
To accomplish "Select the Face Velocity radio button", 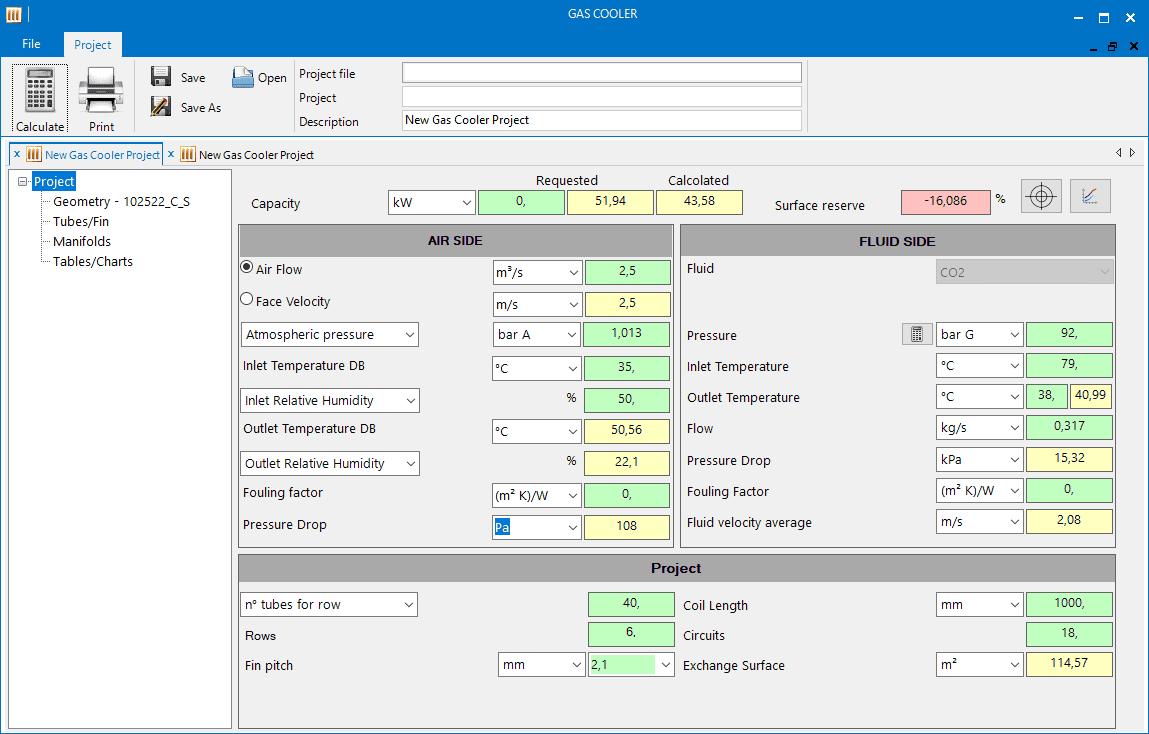I will click(247, 299).
